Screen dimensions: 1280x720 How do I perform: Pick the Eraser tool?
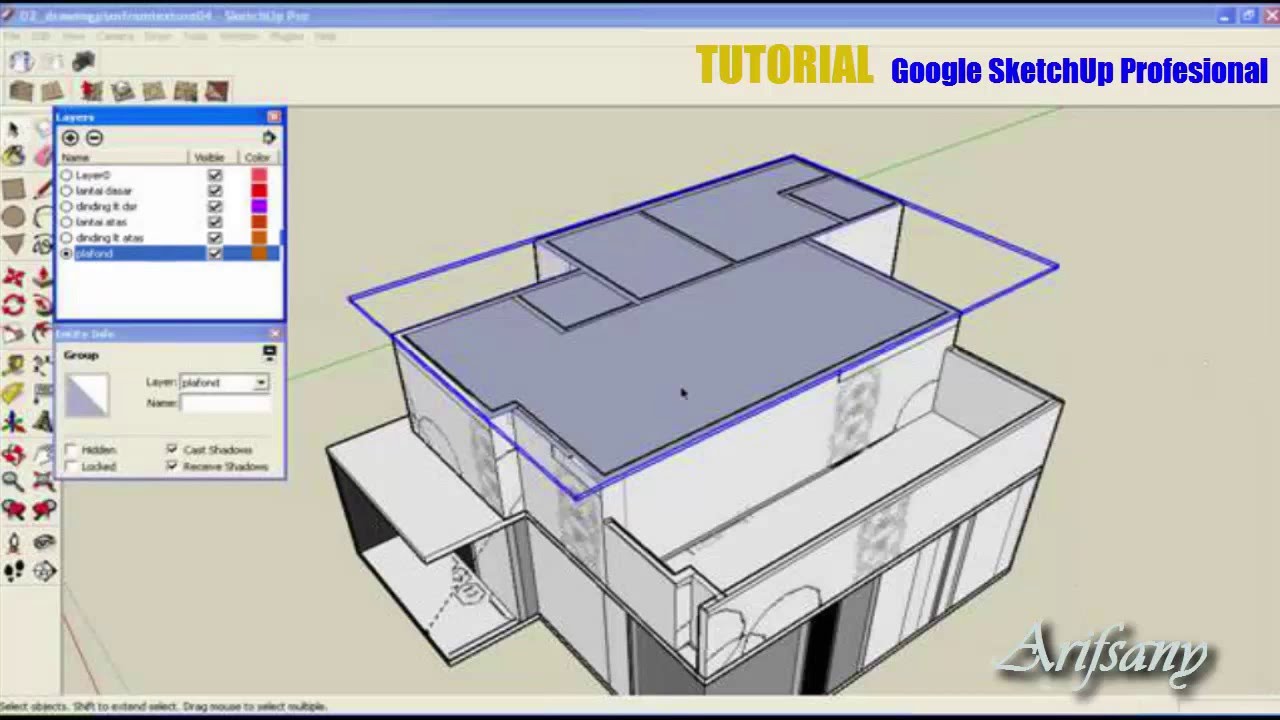click(42, 156)
